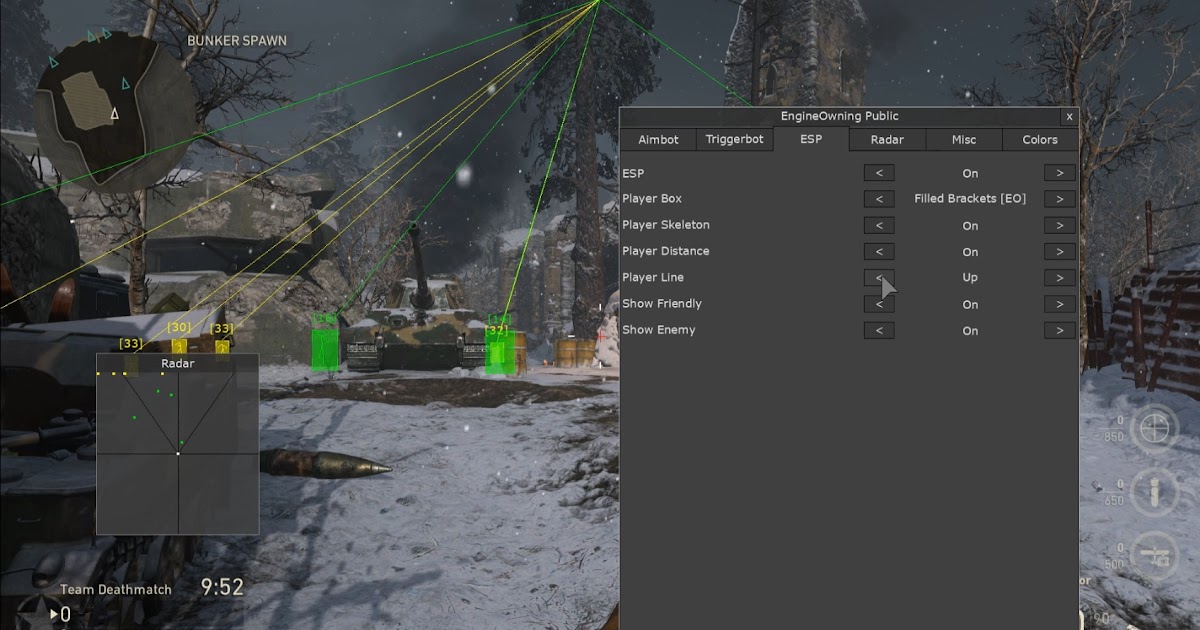Click the Show Friendly On value

(970, 305)
